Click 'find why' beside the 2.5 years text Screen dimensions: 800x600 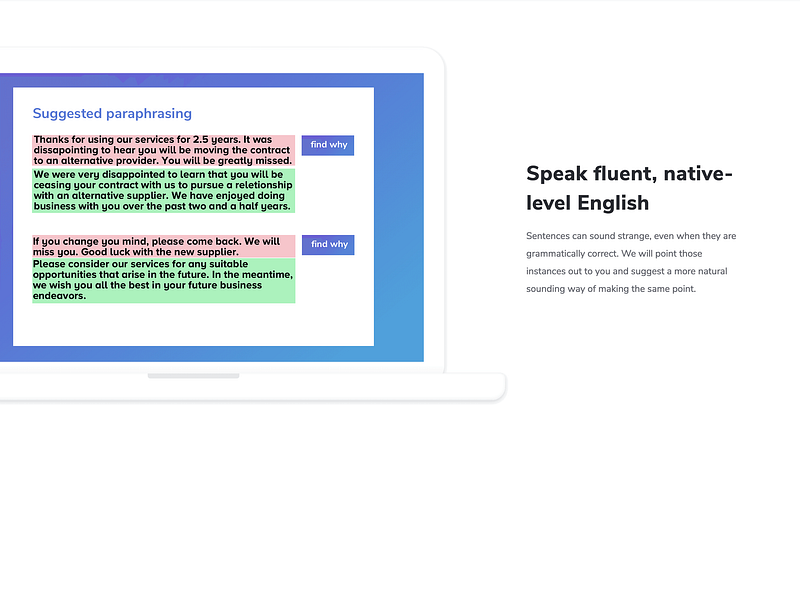(x=328, y=145)
